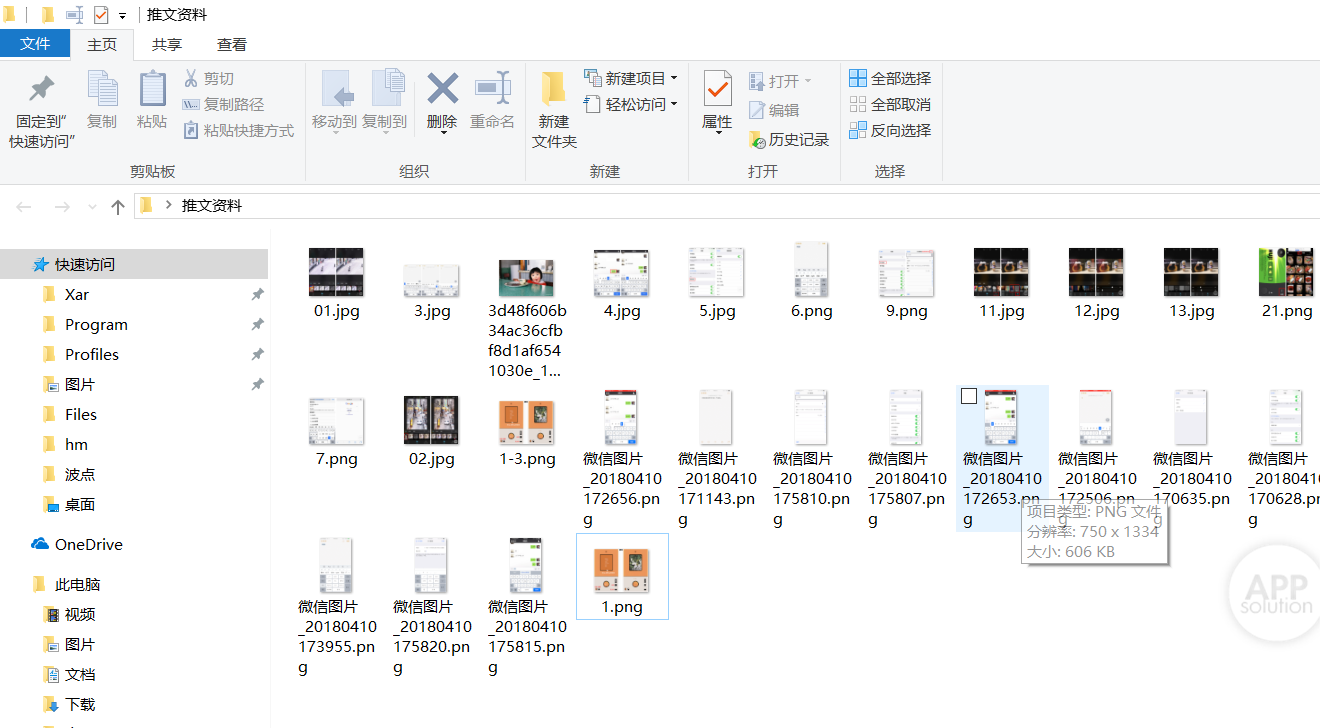The image size is (1320, 728).
Task: Switch to the 查看 ribbon tab
Action: point(231,44)
